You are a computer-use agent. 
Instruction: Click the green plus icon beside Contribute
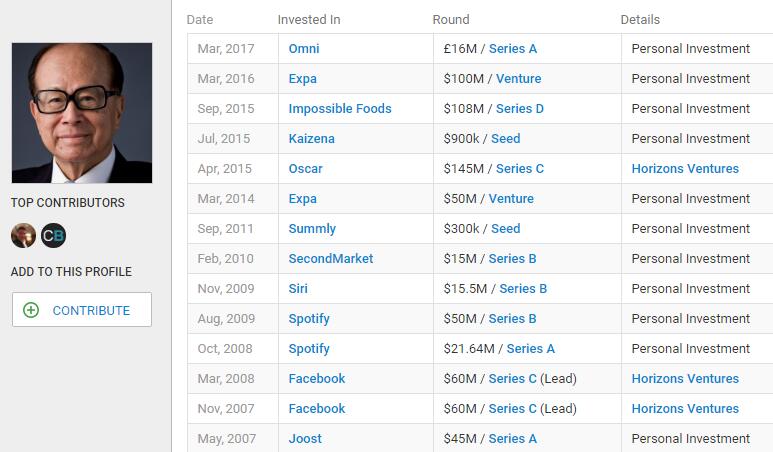(31, 310)
